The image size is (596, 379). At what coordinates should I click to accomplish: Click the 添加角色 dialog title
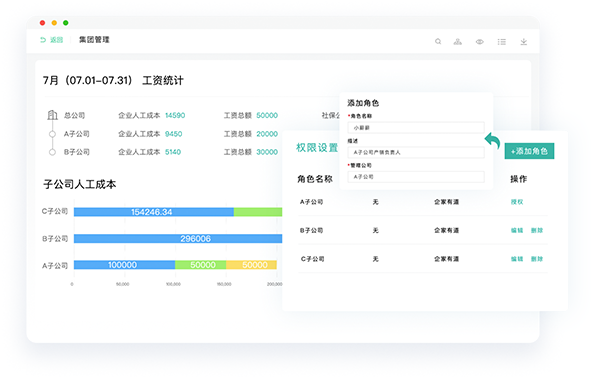363,103
